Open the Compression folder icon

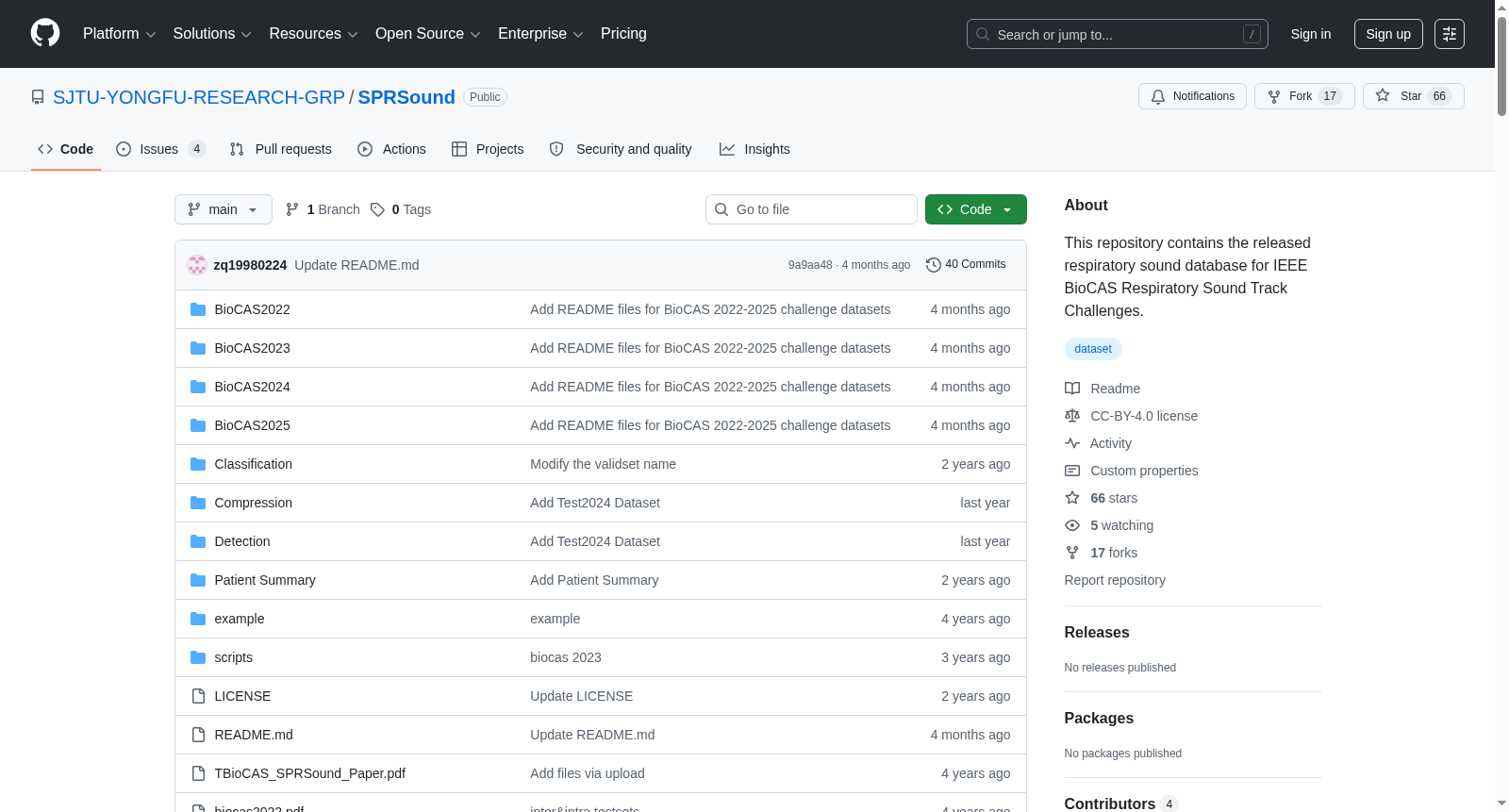click(x=198, y=503)
